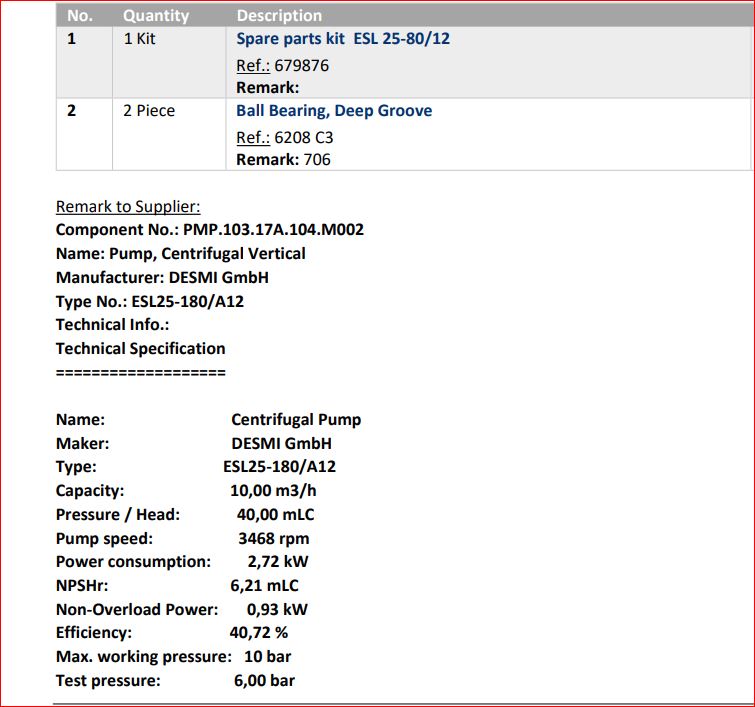Click the 'Quantity' column header
Screen dimensions: 755x707
click(155, 15)
